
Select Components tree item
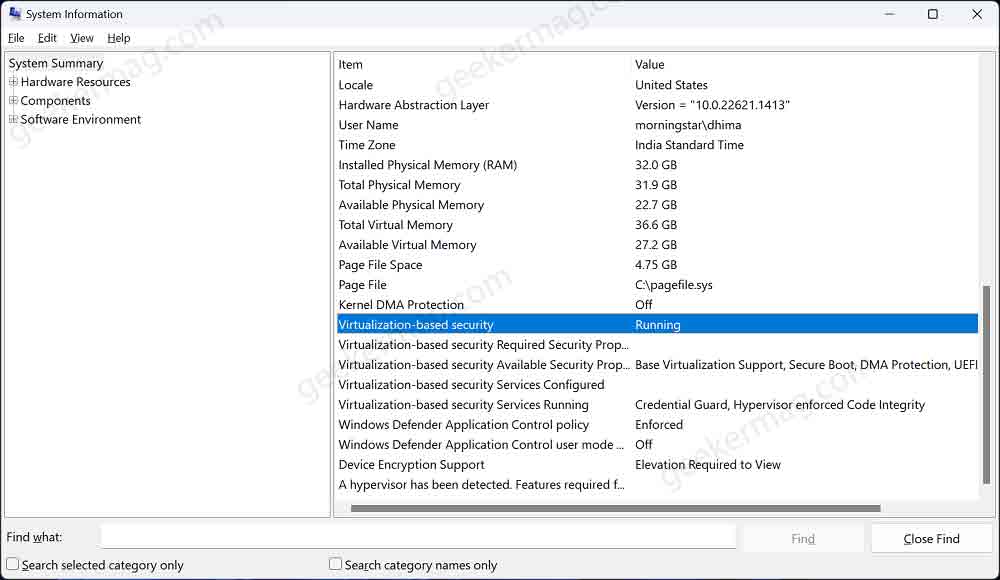click(55, 100)
